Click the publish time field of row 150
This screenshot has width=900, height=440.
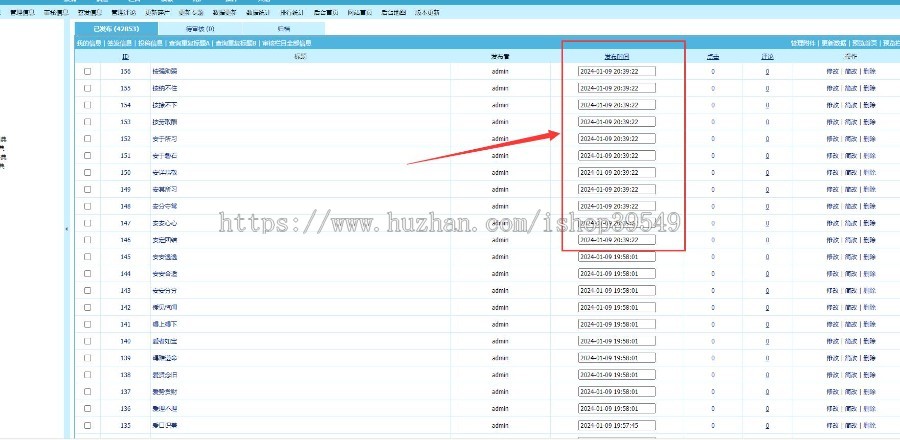616,173
